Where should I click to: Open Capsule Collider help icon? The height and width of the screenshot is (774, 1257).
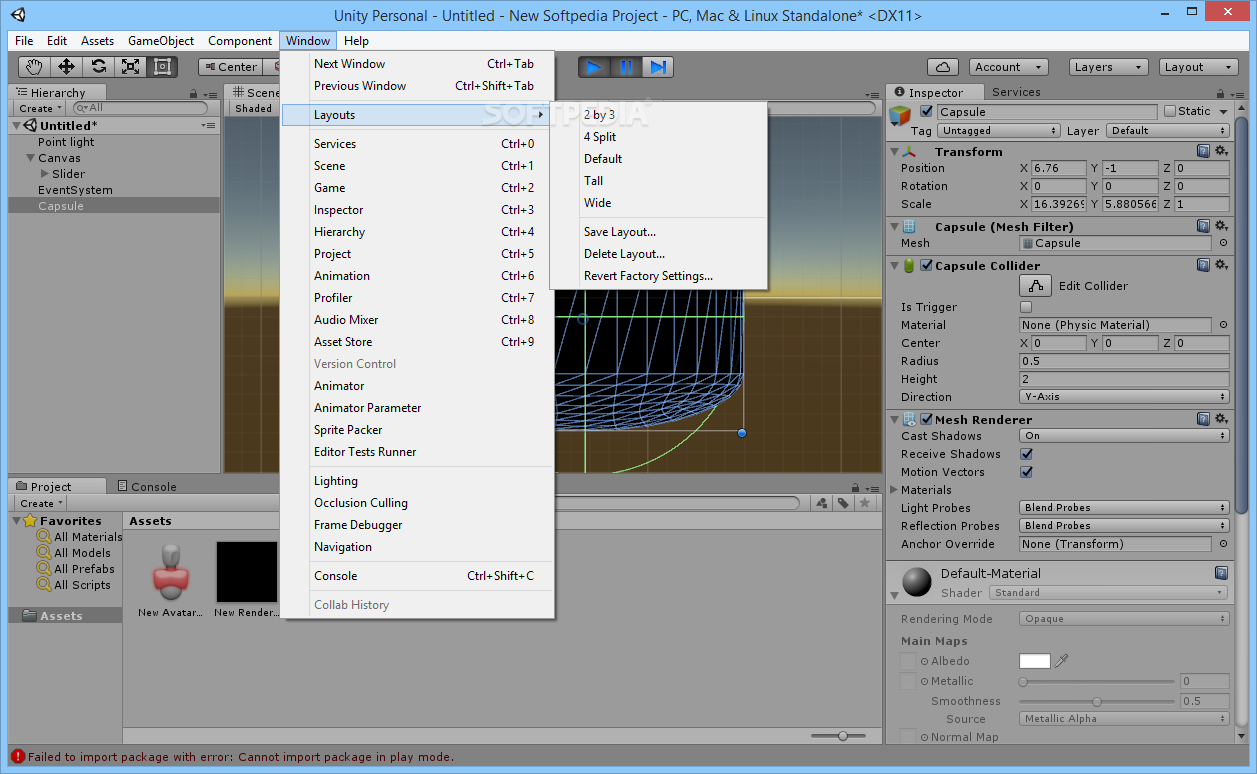coord(1204,265)
